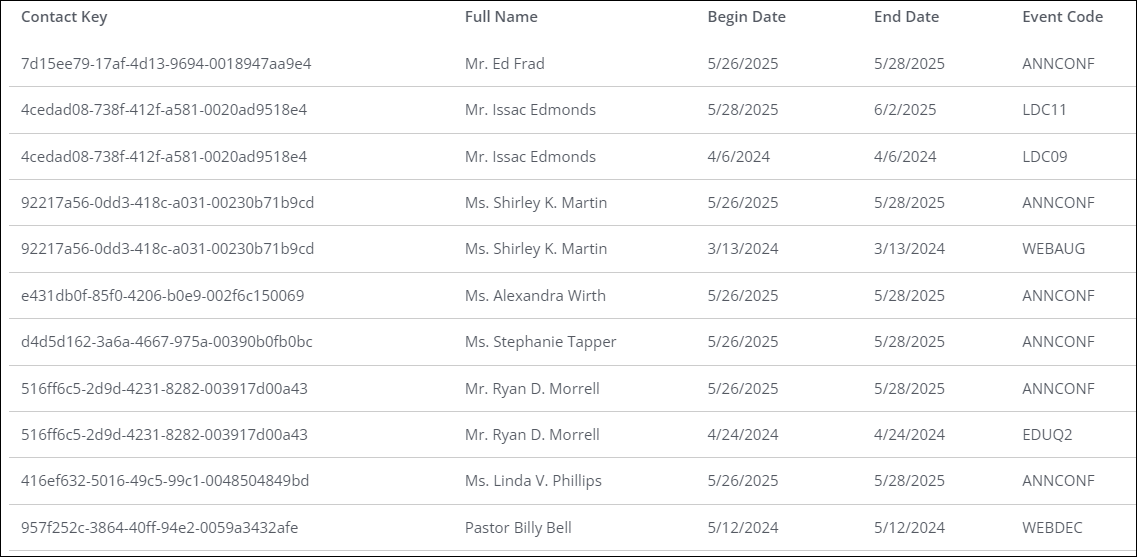Click the EDUQ2 event code cell
Screen dimensions: 1137x557
(x=1047, y=434)
